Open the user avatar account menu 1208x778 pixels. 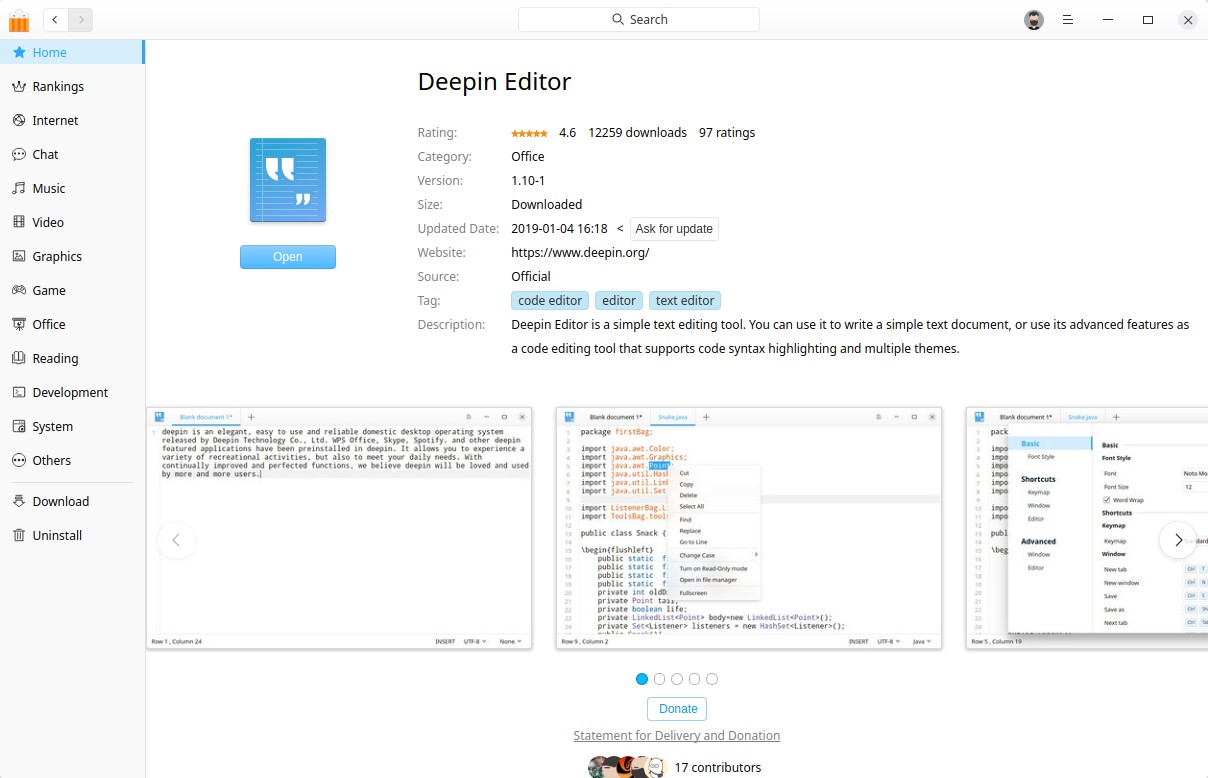pos(1034,19)
